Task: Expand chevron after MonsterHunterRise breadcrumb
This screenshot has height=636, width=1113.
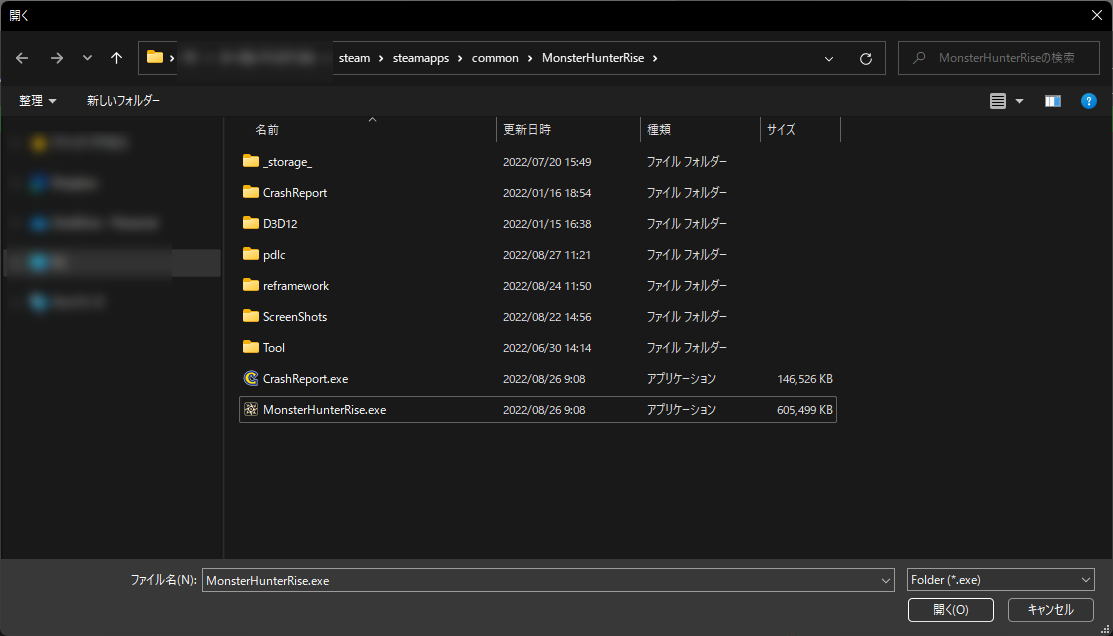Action: (655, 58)
